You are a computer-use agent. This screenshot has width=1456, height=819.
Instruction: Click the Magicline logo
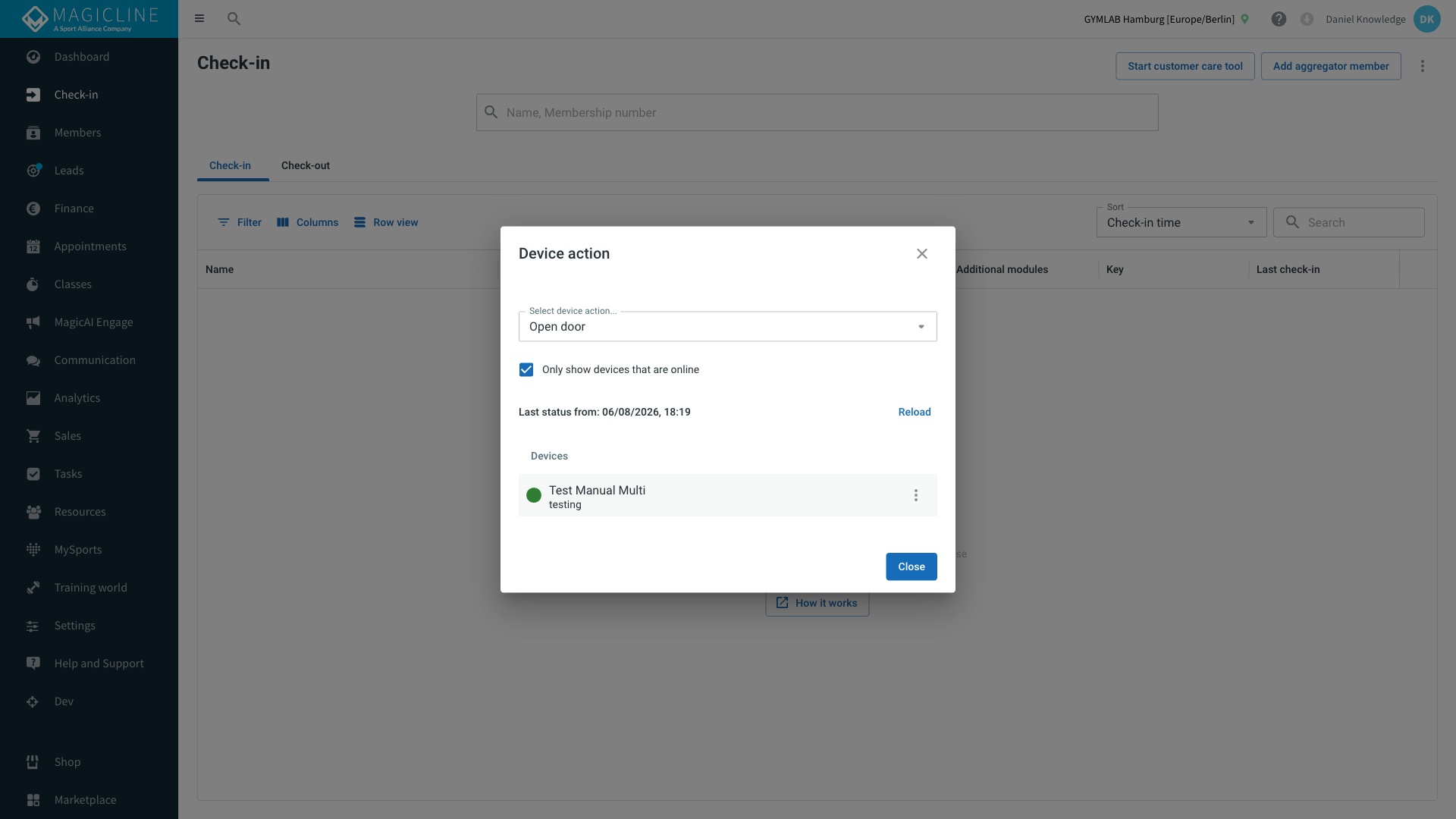coord(89,19)
